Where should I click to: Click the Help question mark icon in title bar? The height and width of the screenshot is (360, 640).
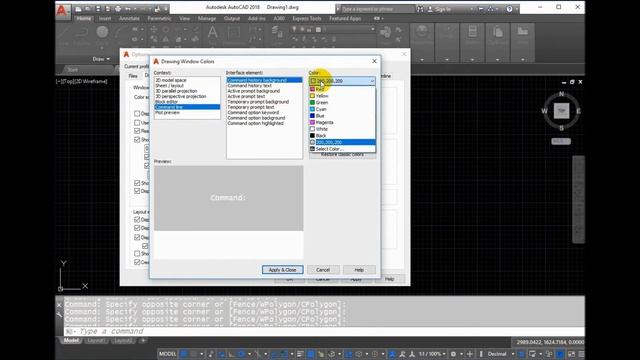click(x=509, y=9)
